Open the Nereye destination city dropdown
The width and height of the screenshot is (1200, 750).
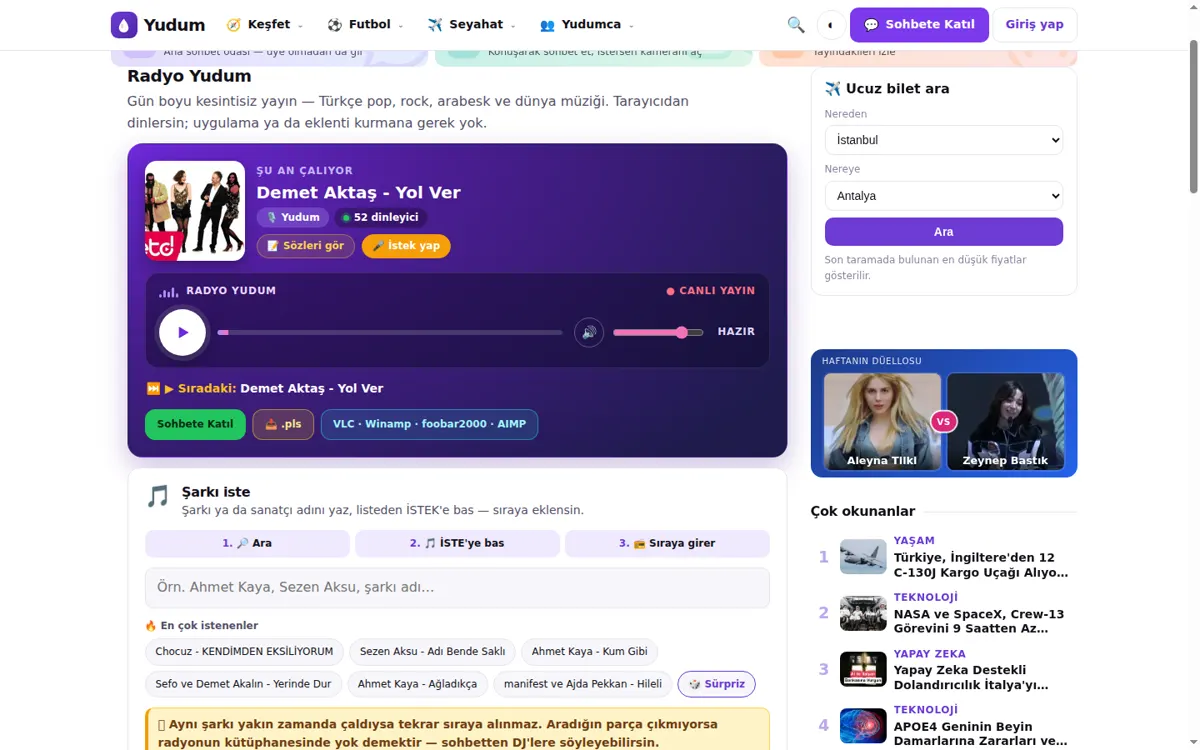tap(944, 196)
